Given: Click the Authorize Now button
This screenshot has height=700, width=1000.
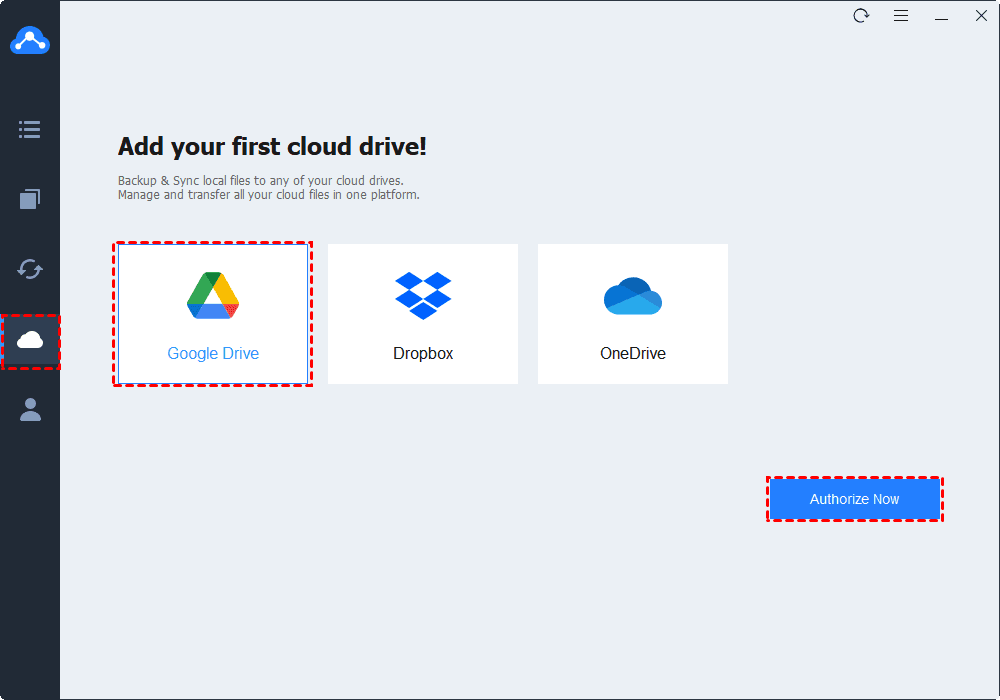Looking at the screenshot, I should coord(855,499).
